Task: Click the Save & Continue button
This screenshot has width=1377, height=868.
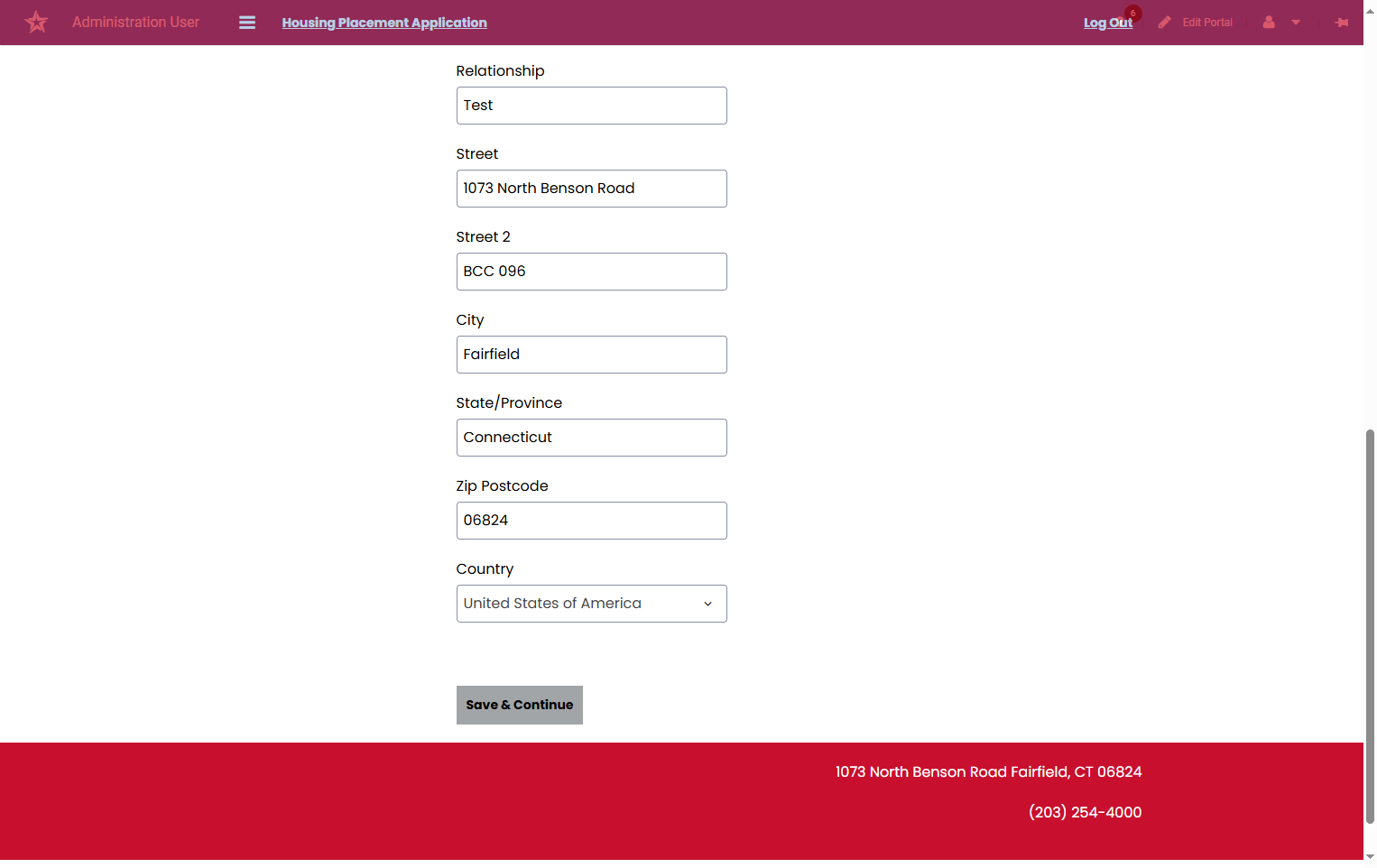Action: [x=519, y=705]
